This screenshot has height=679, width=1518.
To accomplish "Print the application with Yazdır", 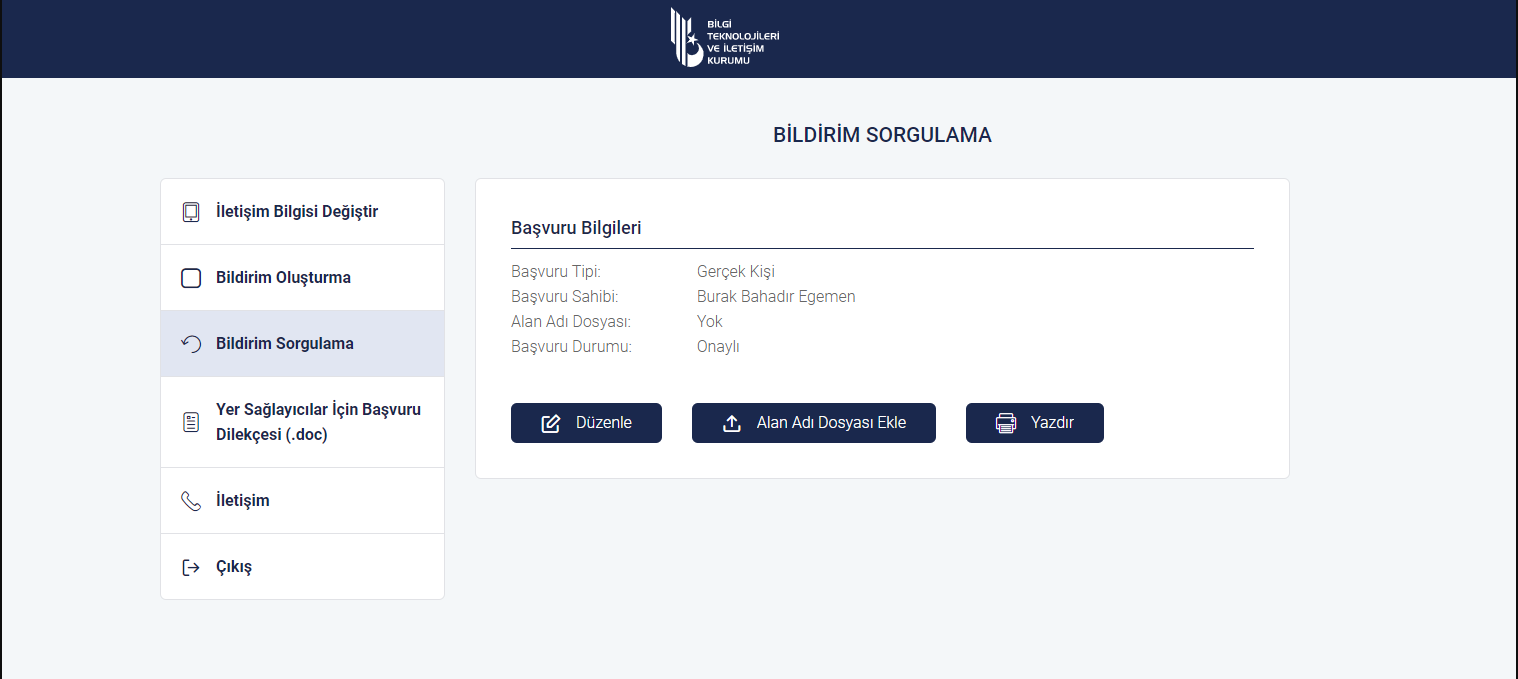I will tap(1035, 423).
